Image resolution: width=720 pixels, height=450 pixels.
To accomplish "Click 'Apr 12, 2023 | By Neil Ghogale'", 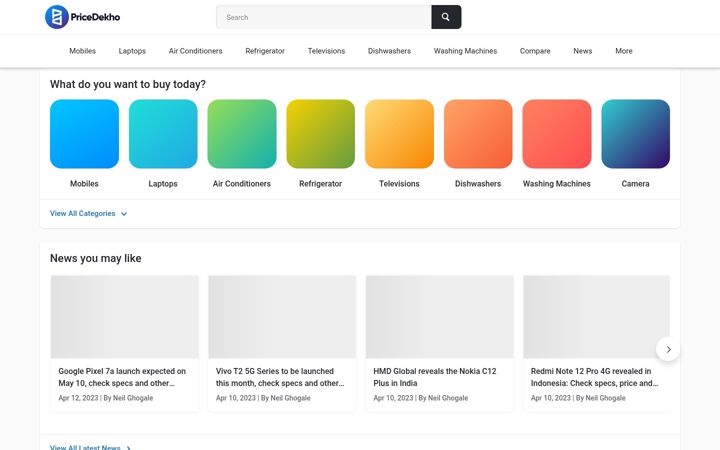I will pos(106,398).
